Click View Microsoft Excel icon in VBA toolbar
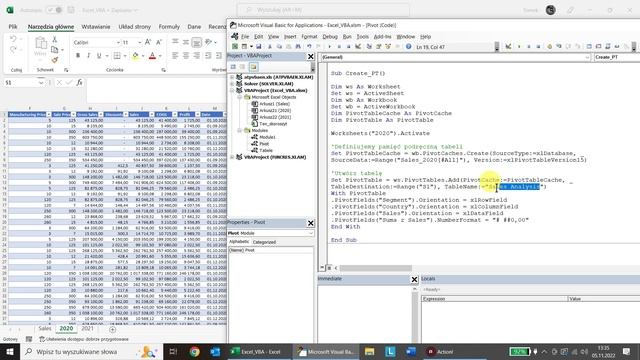The image size is (640, 360). pyautogui.click(x=235, y=47)
